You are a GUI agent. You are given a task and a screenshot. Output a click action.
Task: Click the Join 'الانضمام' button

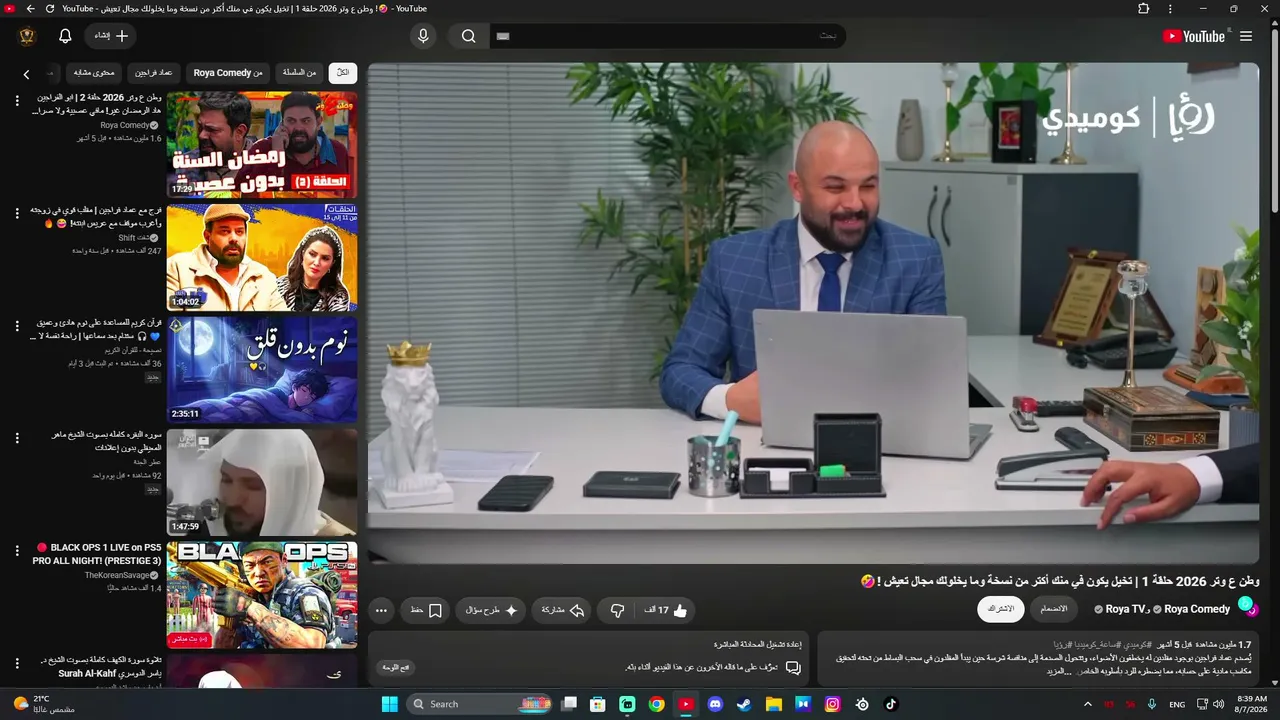point(1054,609)
